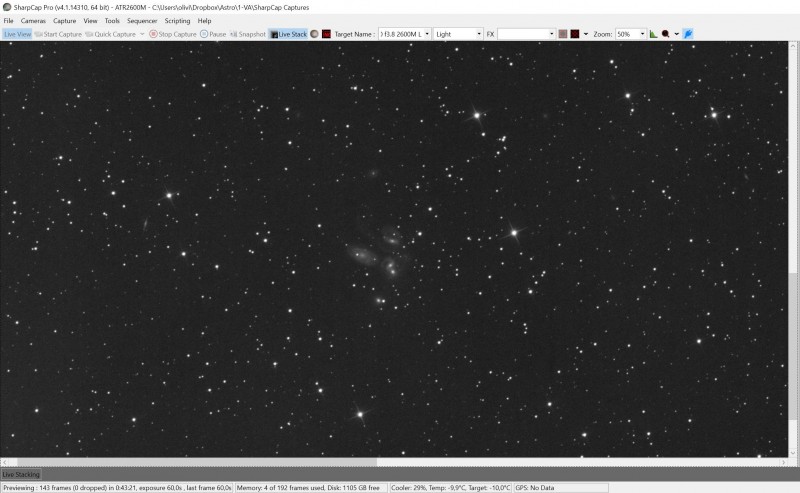Image resolution: width=800 pixels, height=493 pixels.
Task: Expand the arrow next to the magnifier icon
Action: [677, 34]
